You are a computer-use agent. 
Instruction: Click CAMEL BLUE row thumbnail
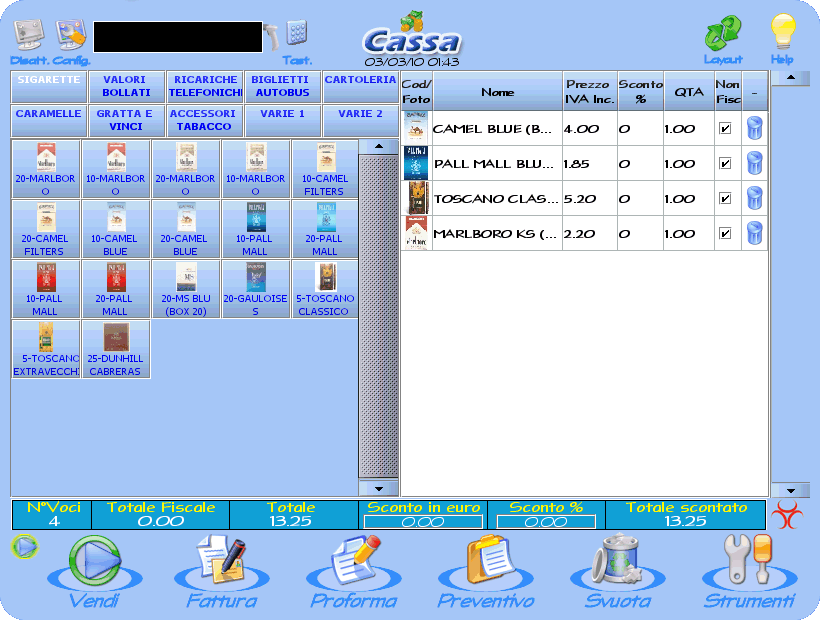coord(416,128)
